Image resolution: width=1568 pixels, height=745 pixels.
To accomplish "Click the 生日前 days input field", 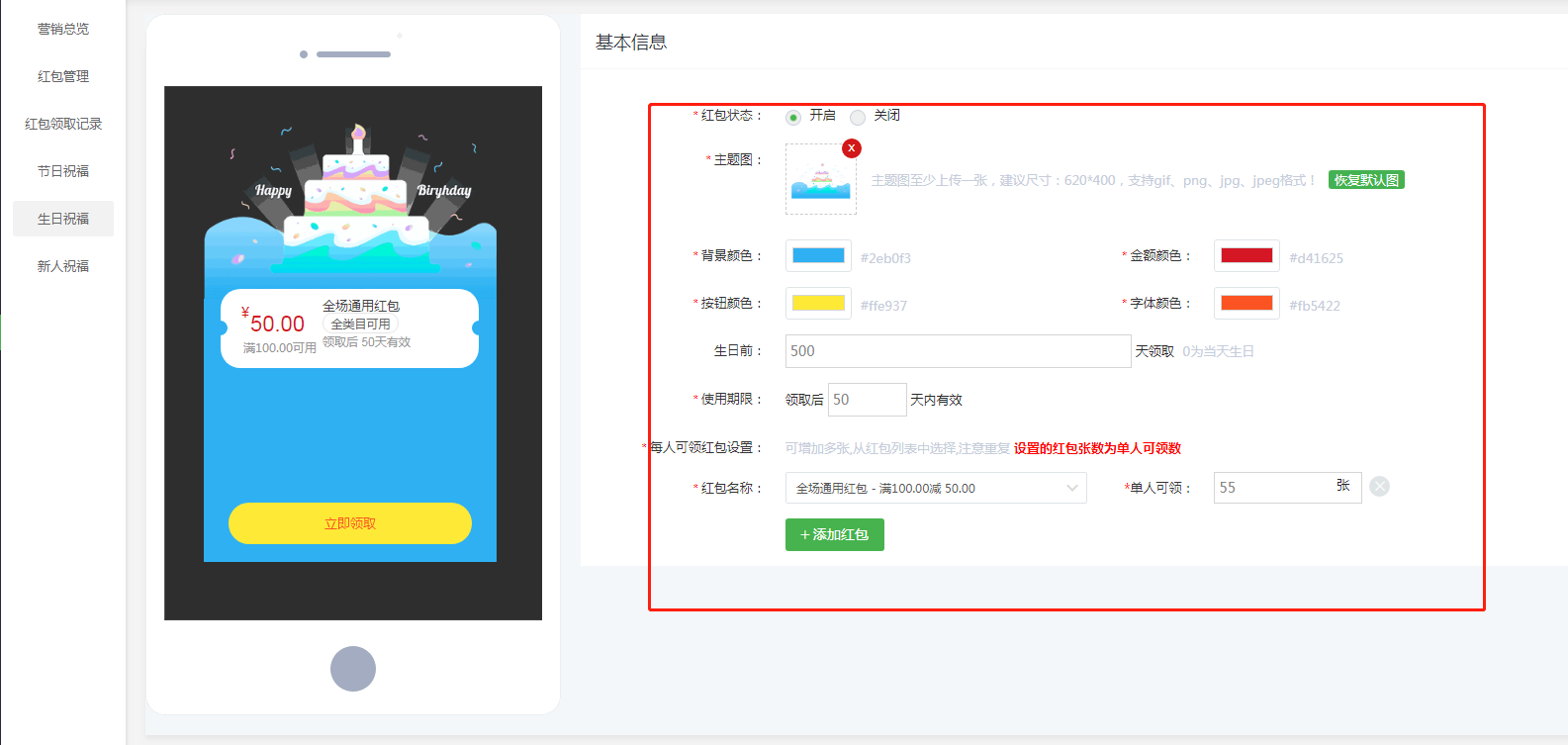I will coord(958,351).
